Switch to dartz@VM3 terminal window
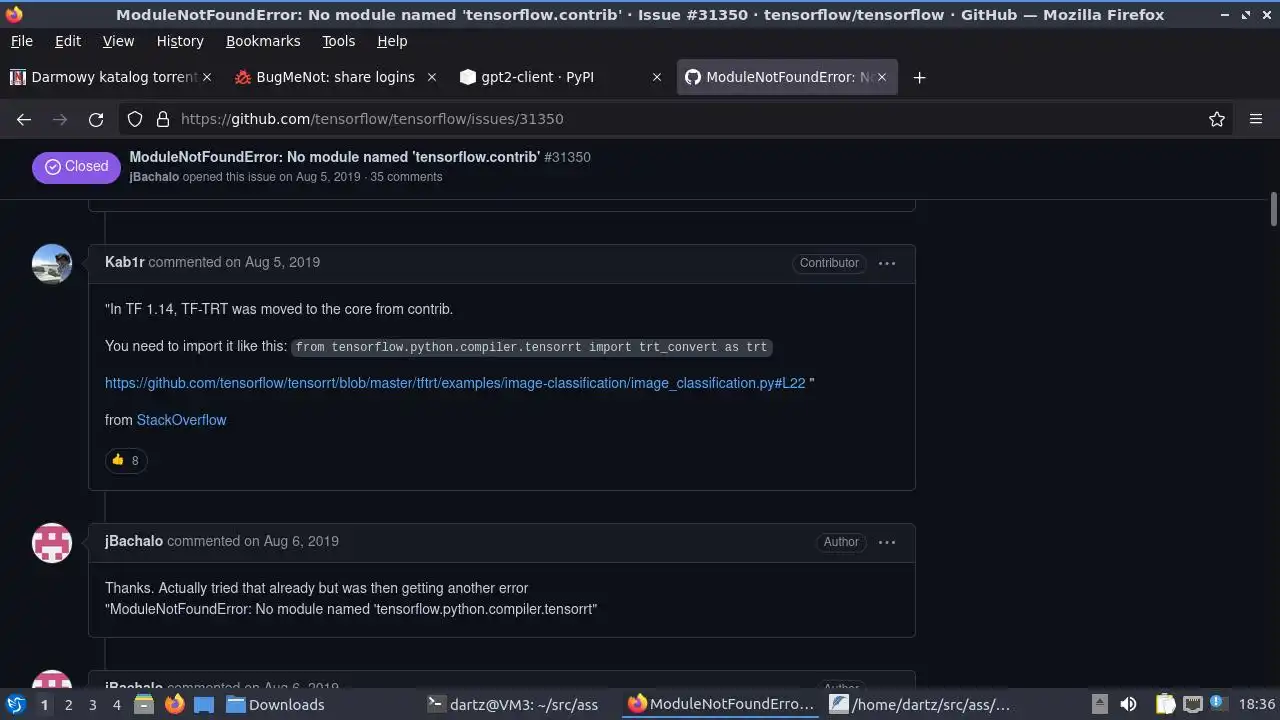1280x720 pixels. (x=513, y=705)
